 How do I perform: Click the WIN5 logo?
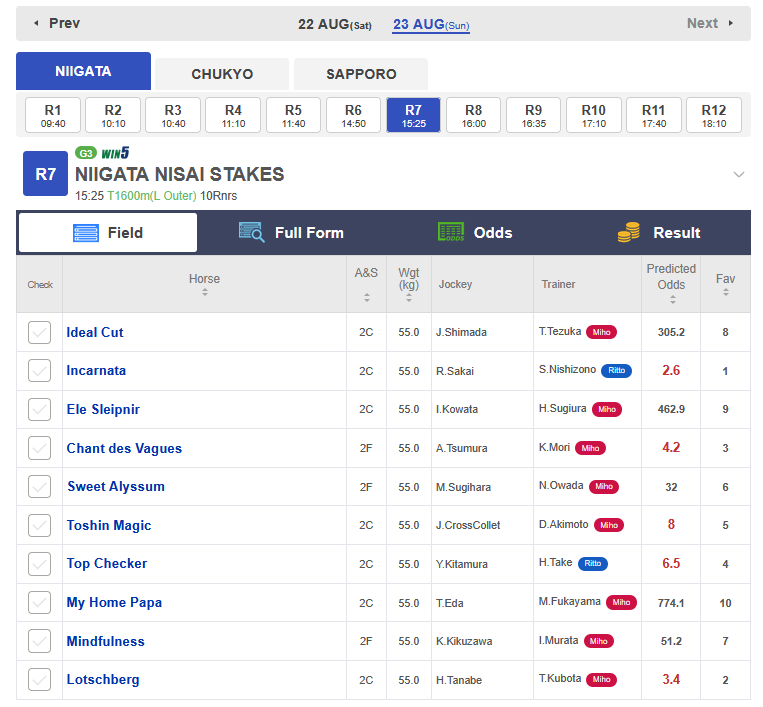click(115, 153)
